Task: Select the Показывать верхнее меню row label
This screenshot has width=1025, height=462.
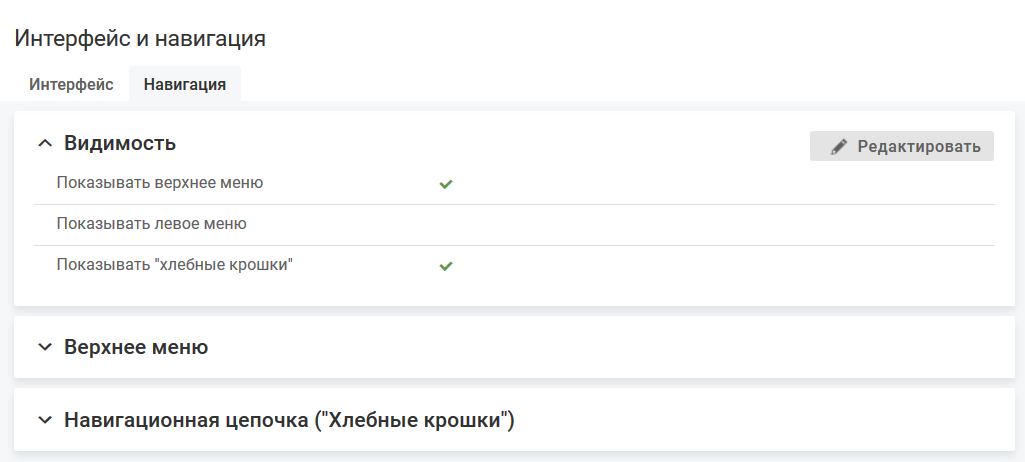Action: 160,183
